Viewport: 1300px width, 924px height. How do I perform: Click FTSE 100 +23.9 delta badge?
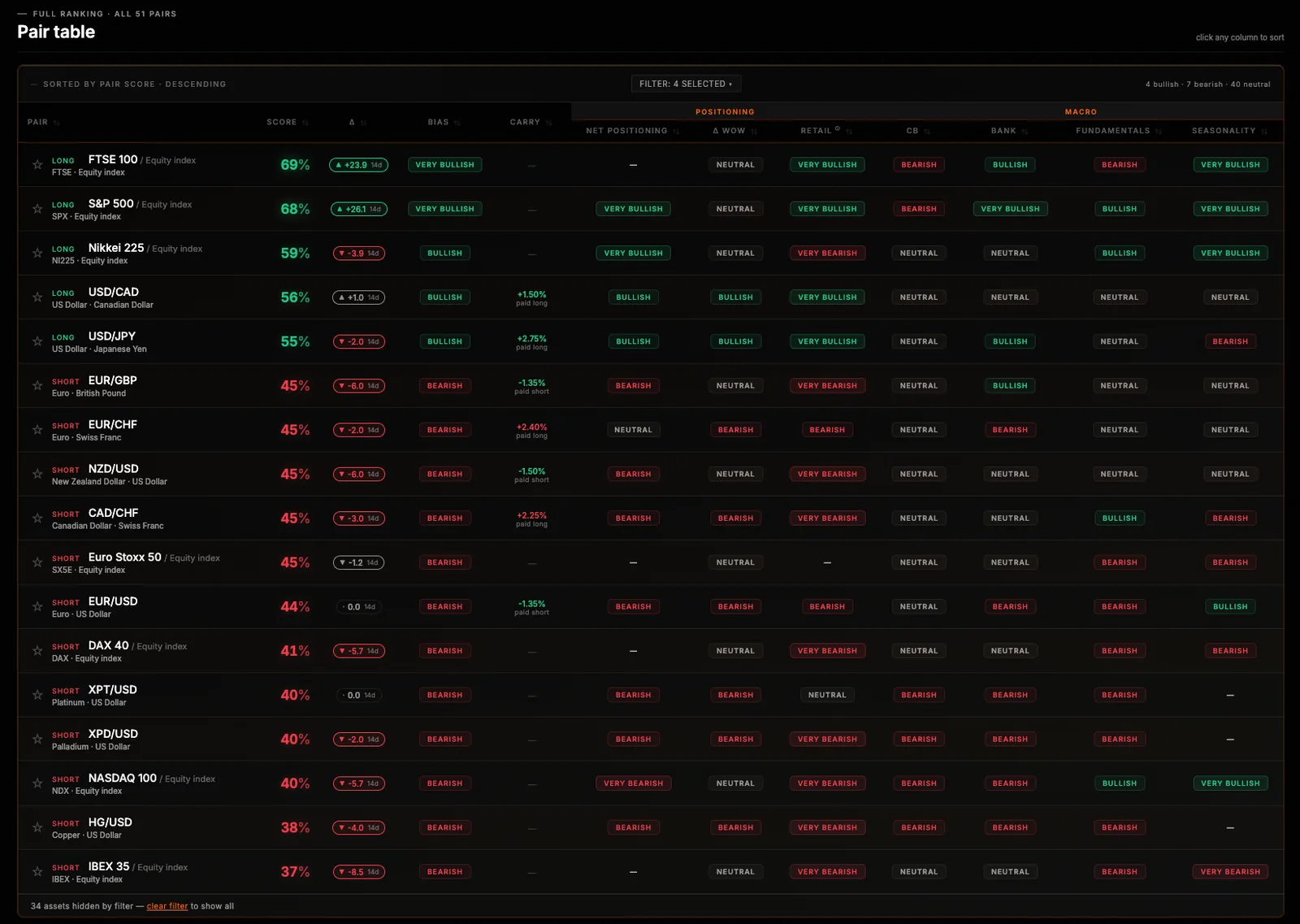(x=358, y=165)
